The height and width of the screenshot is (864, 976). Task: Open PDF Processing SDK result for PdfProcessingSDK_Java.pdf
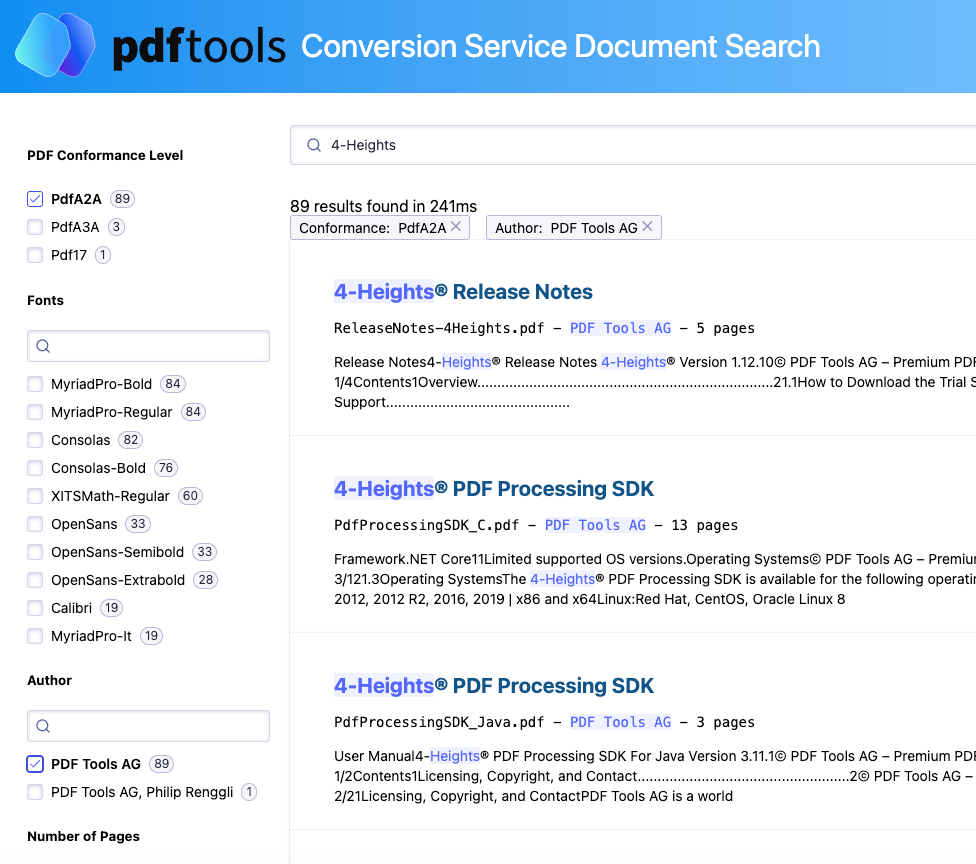point(494,685)
